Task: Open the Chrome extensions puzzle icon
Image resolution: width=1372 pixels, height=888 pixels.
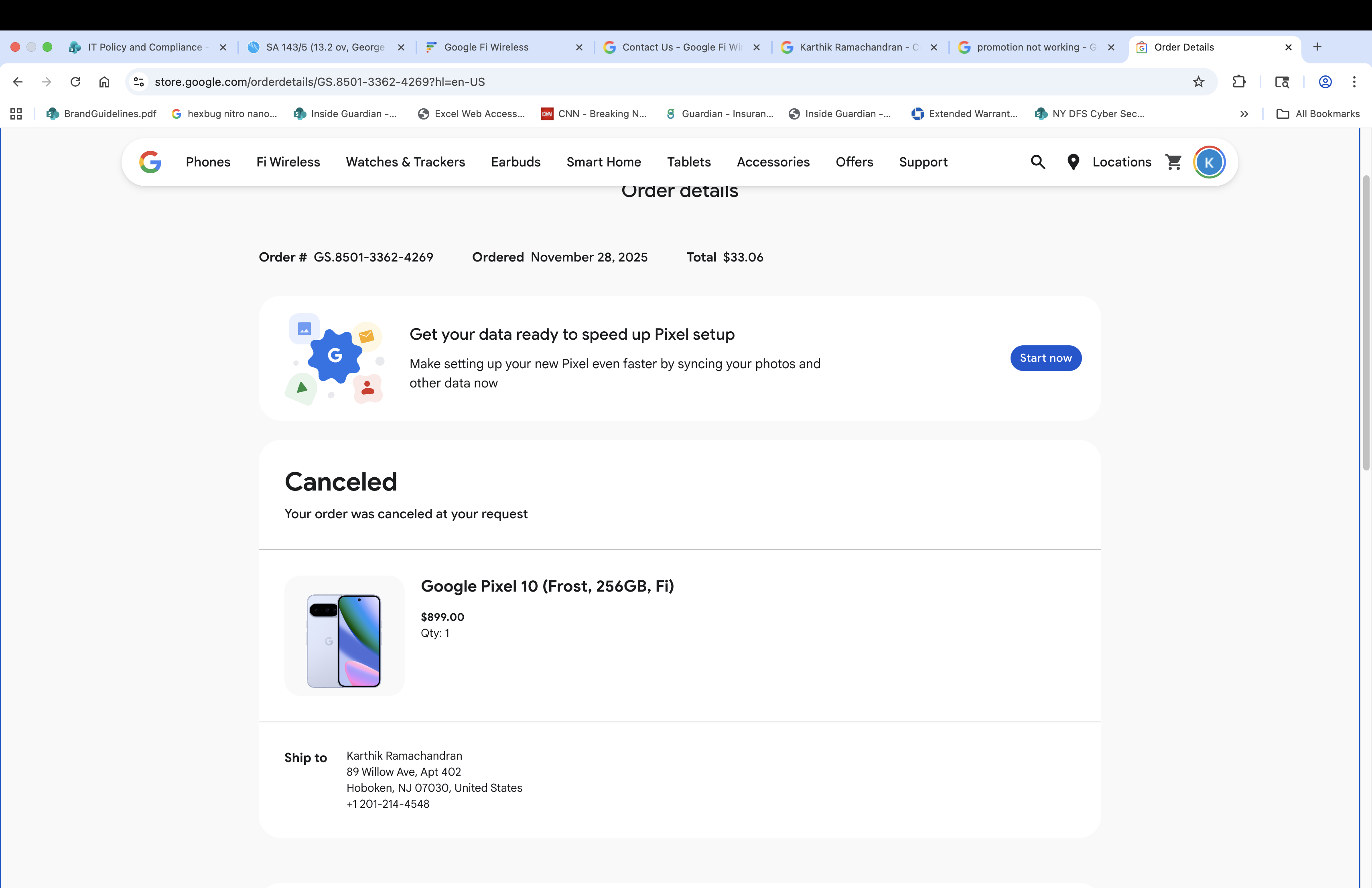Action: coord(1239,82)
